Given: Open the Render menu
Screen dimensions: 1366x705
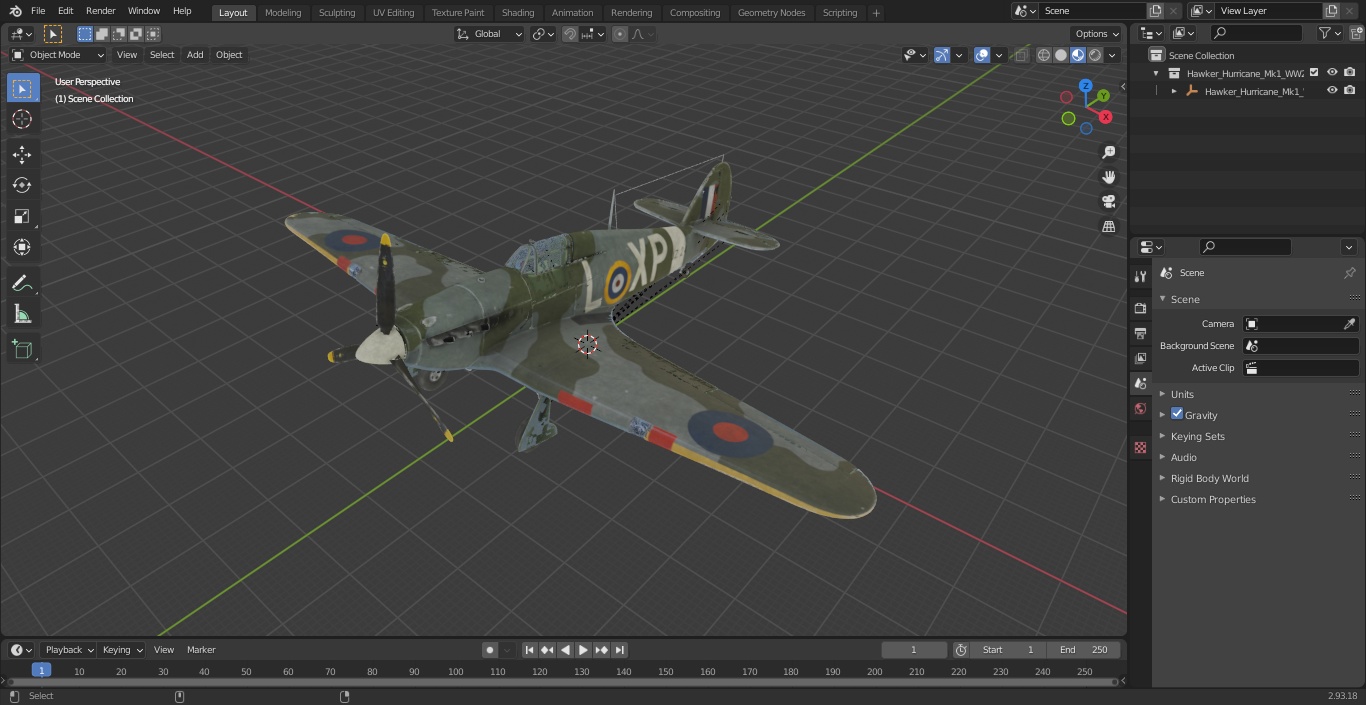Looking at the screenshot, I should [100, 11].
